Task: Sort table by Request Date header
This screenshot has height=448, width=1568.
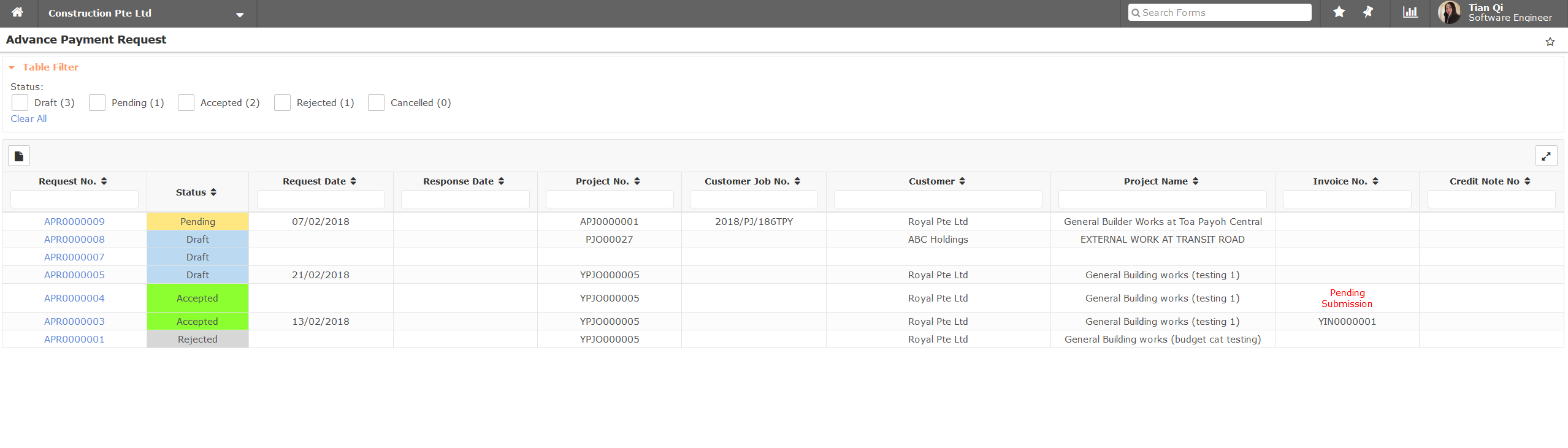Action: (353, 181)
